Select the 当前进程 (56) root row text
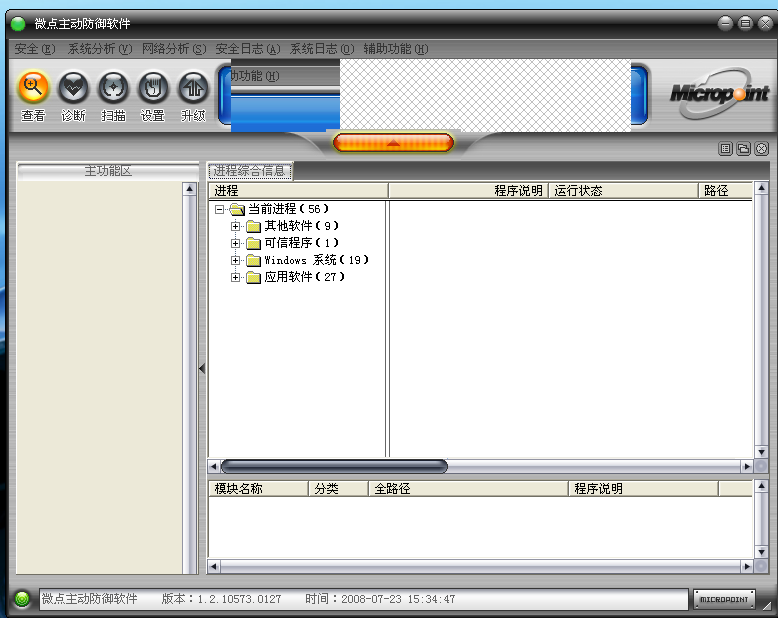Image resolution: width=778 pixels, height=618 pixels. tap(288, 209)
